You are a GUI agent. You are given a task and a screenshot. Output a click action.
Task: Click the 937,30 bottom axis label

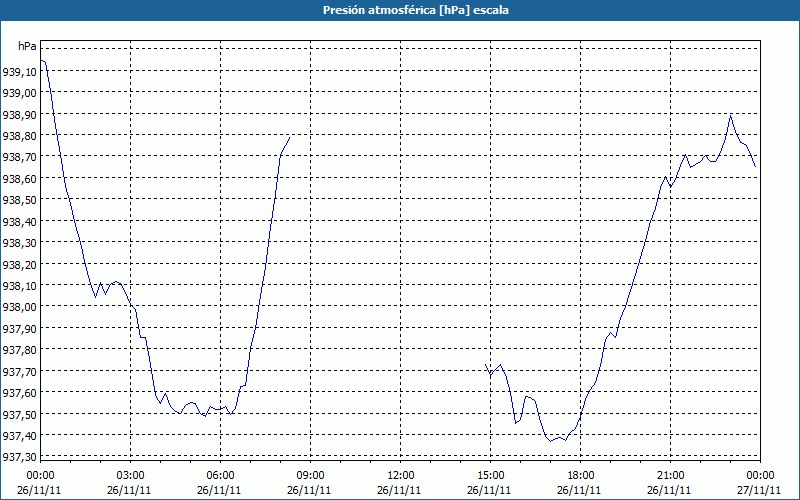[x=19, y=457]
